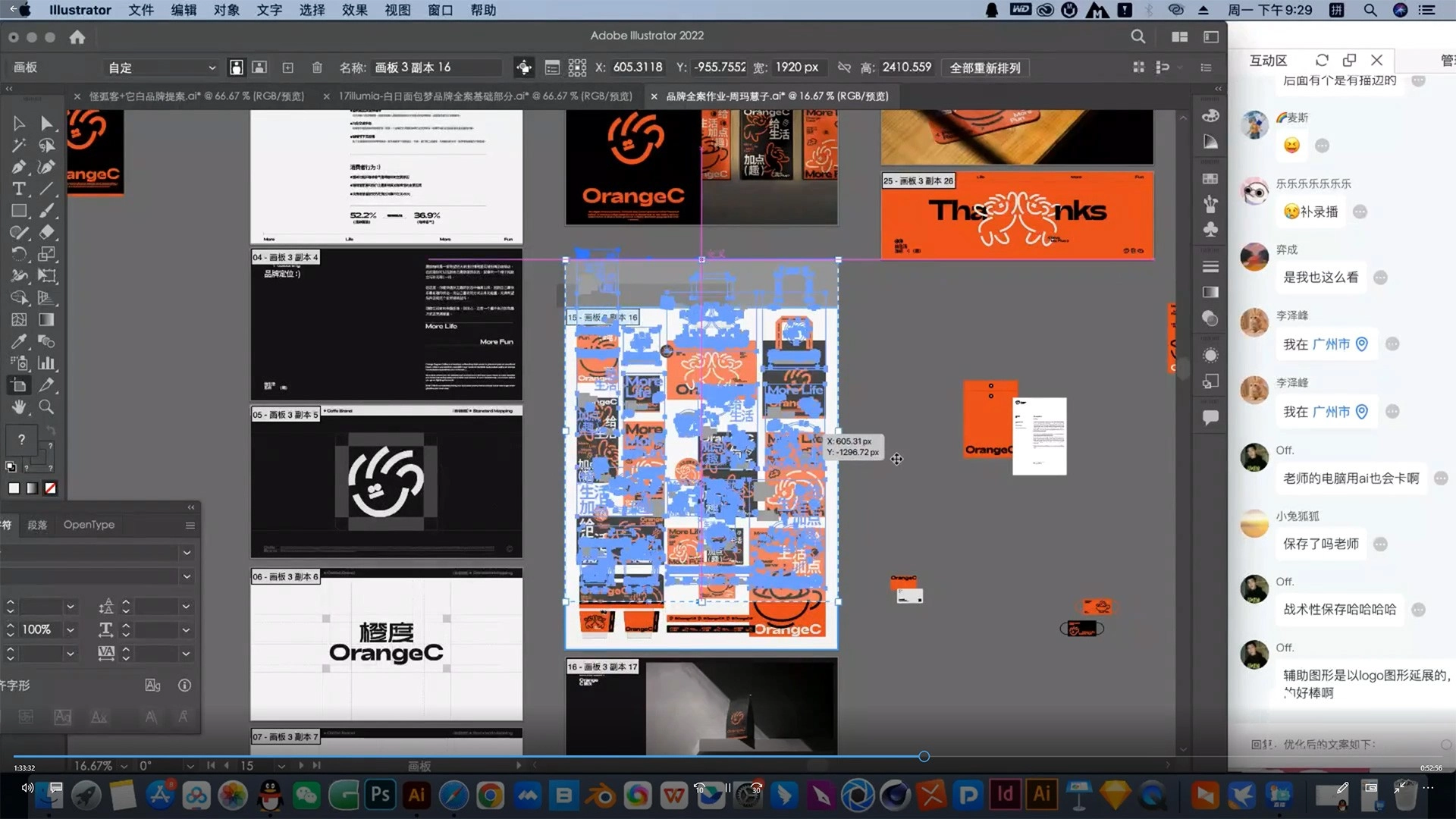Expand the font size 100% dropdown
This screenshot has width=1456, height=819.
(71, 630)
